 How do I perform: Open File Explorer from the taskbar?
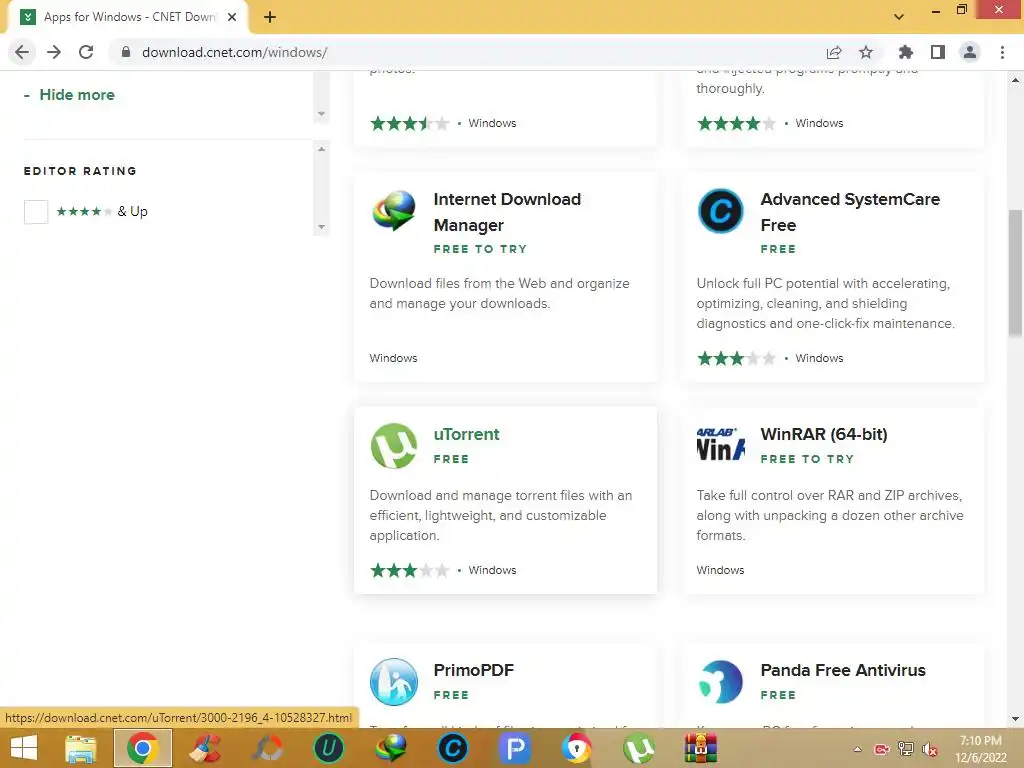pos(81,748)
